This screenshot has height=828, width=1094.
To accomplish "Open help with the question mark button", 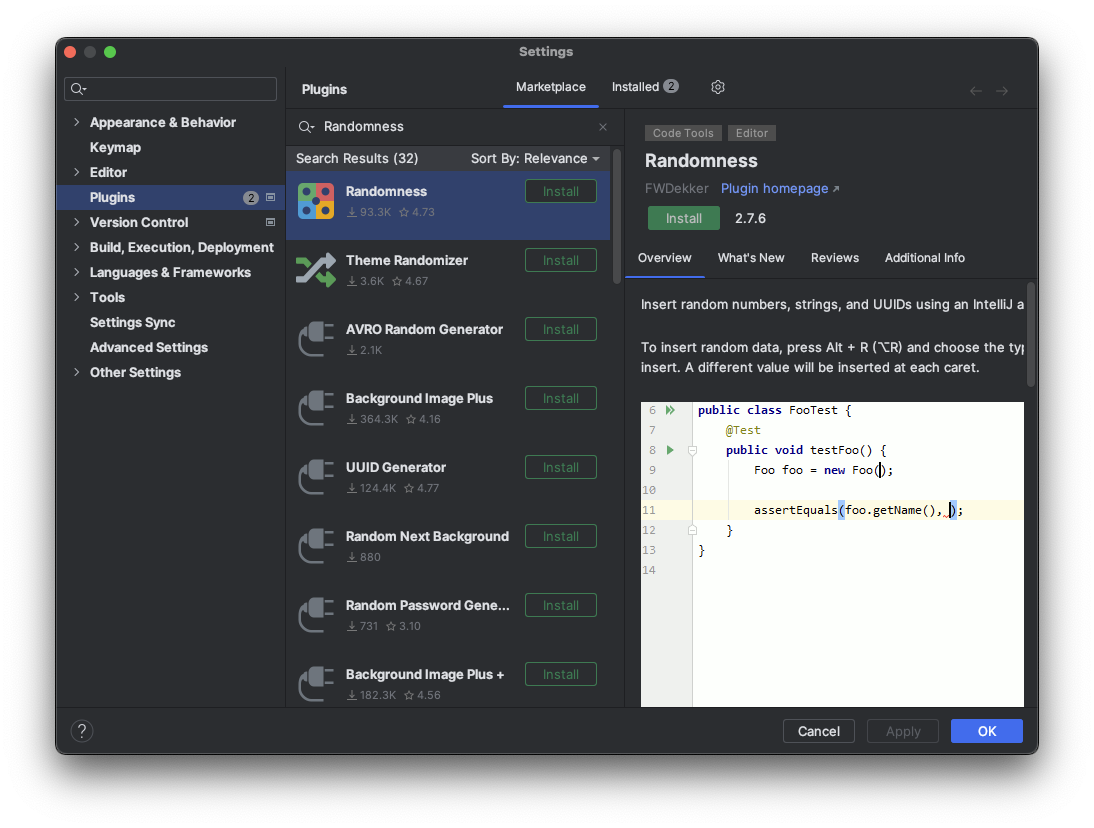I will point(82,731).
